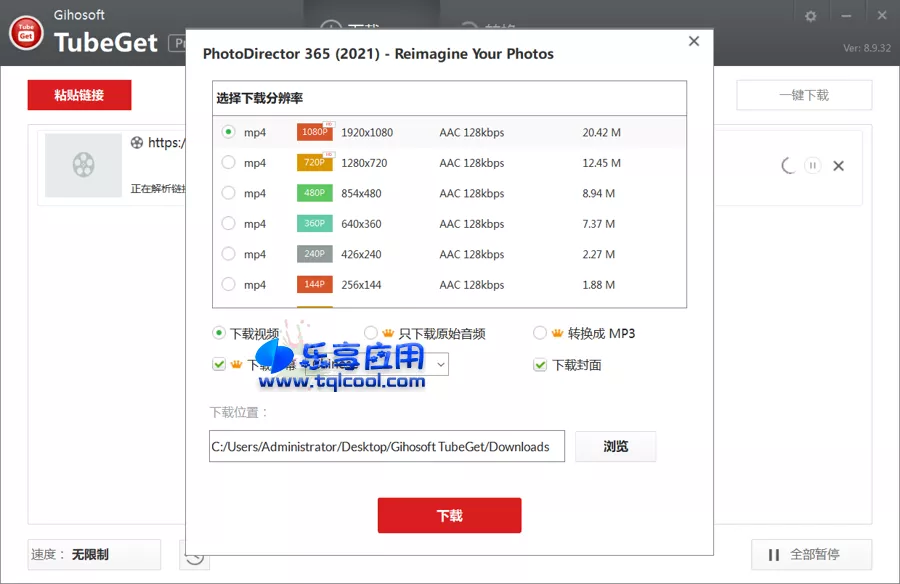Click the download location path field

[x=386, y=446]
